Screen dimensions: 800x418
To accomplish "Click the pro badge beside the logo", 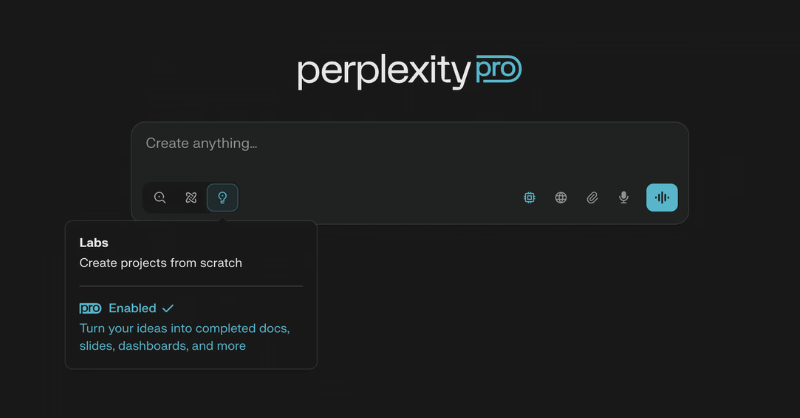I will (x=497, y=70).
